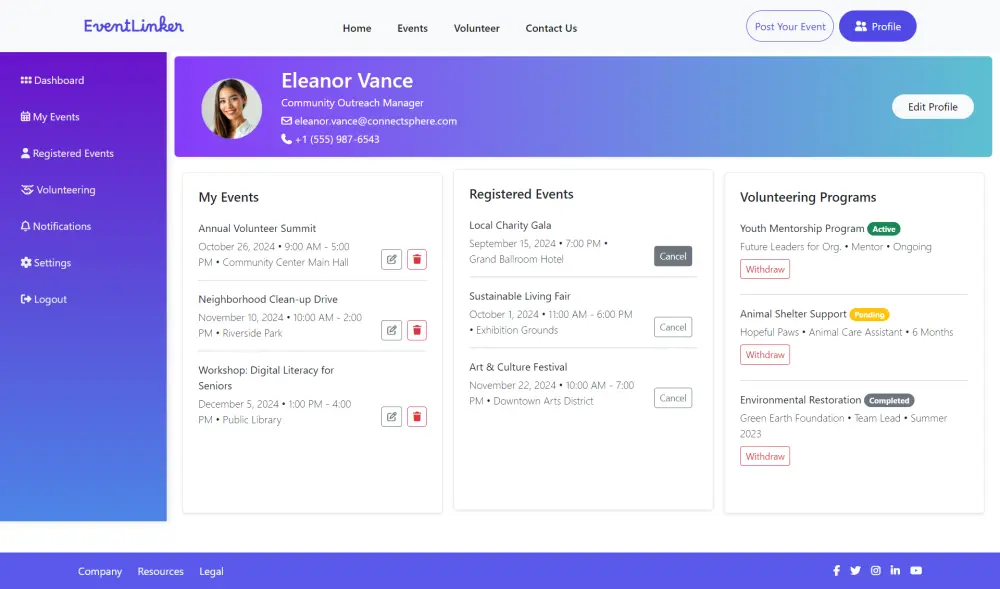This screenshot has height=589, width=1000.
Task: Click the Post Your Event button
Action: click(x=790, y=26)
